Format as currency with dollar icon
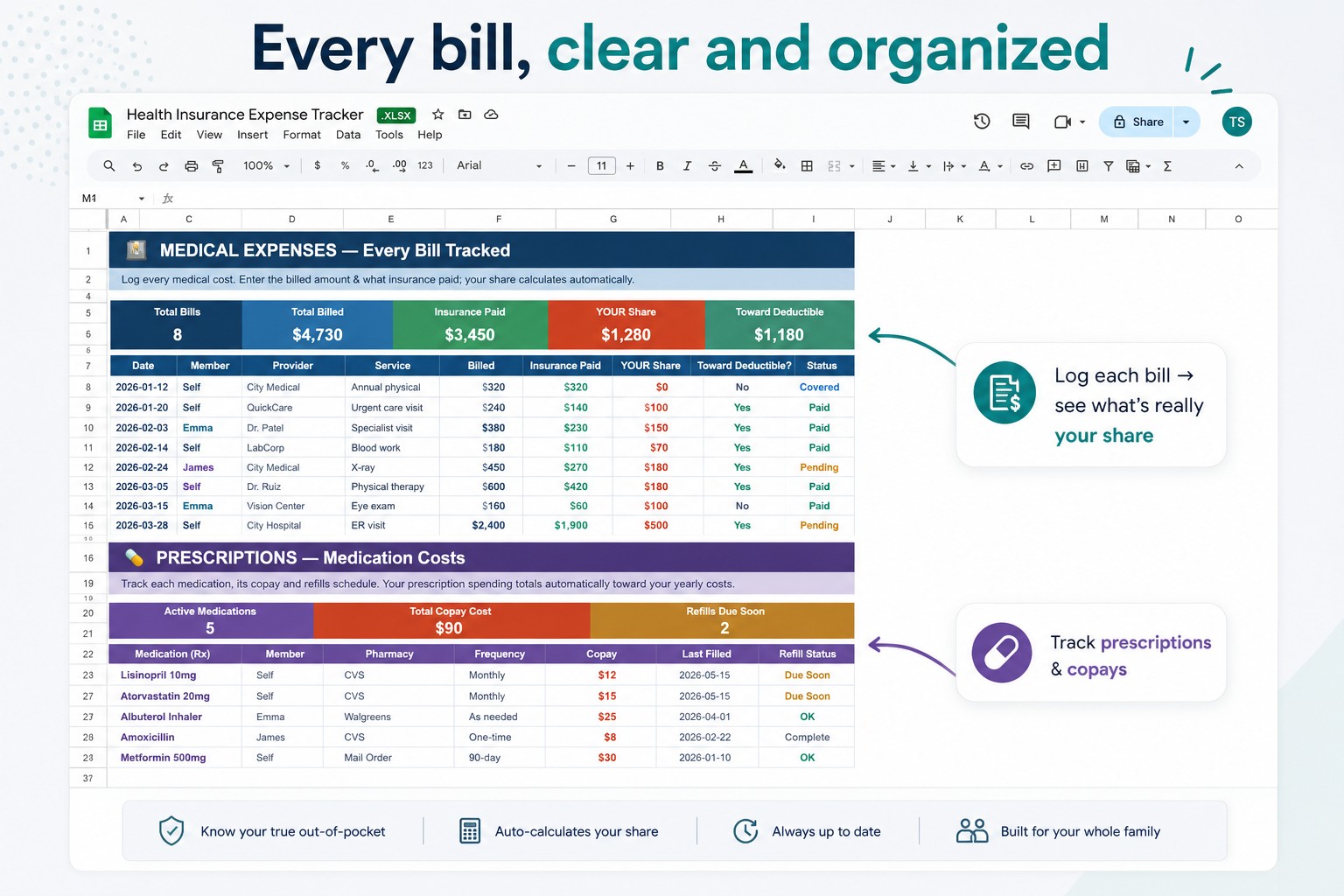The width and height of the screenshot is (1344, 896). coord(317,165)
